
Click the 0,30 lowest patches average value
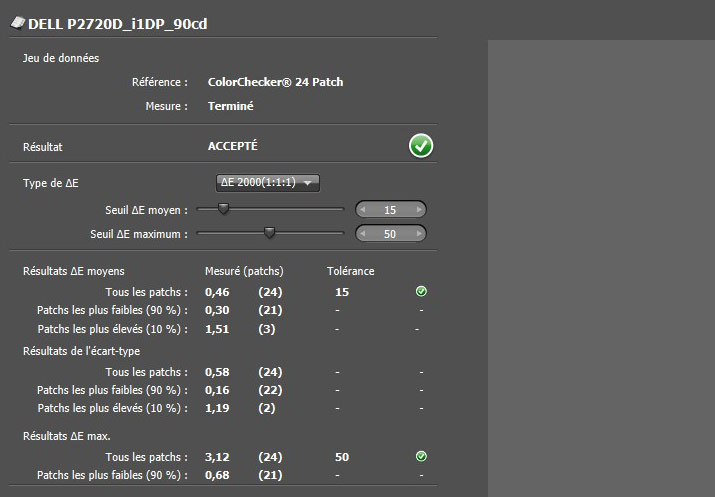click(x=217, y=310)
